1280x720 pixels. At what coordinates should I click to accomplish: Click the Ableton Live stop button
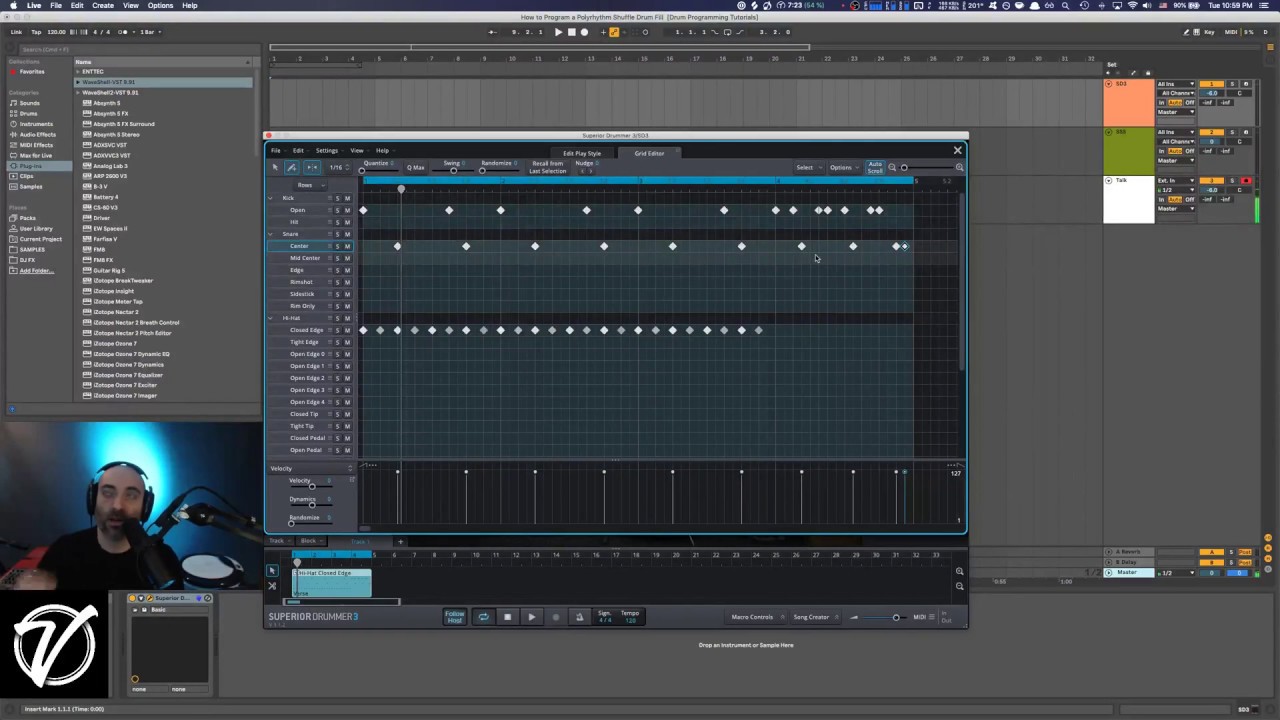[x=571, y=32]
